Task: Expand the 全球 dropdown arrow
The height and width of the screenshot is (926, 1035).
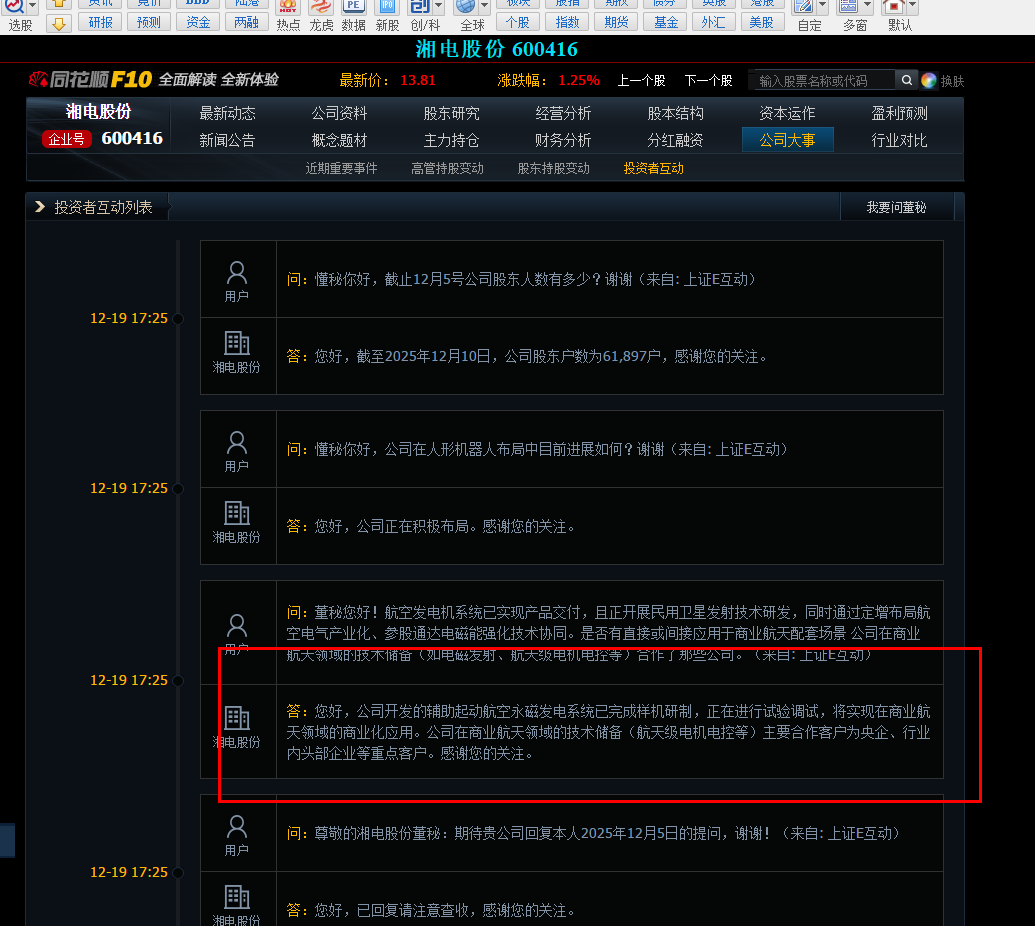Action: coord(484,7)
